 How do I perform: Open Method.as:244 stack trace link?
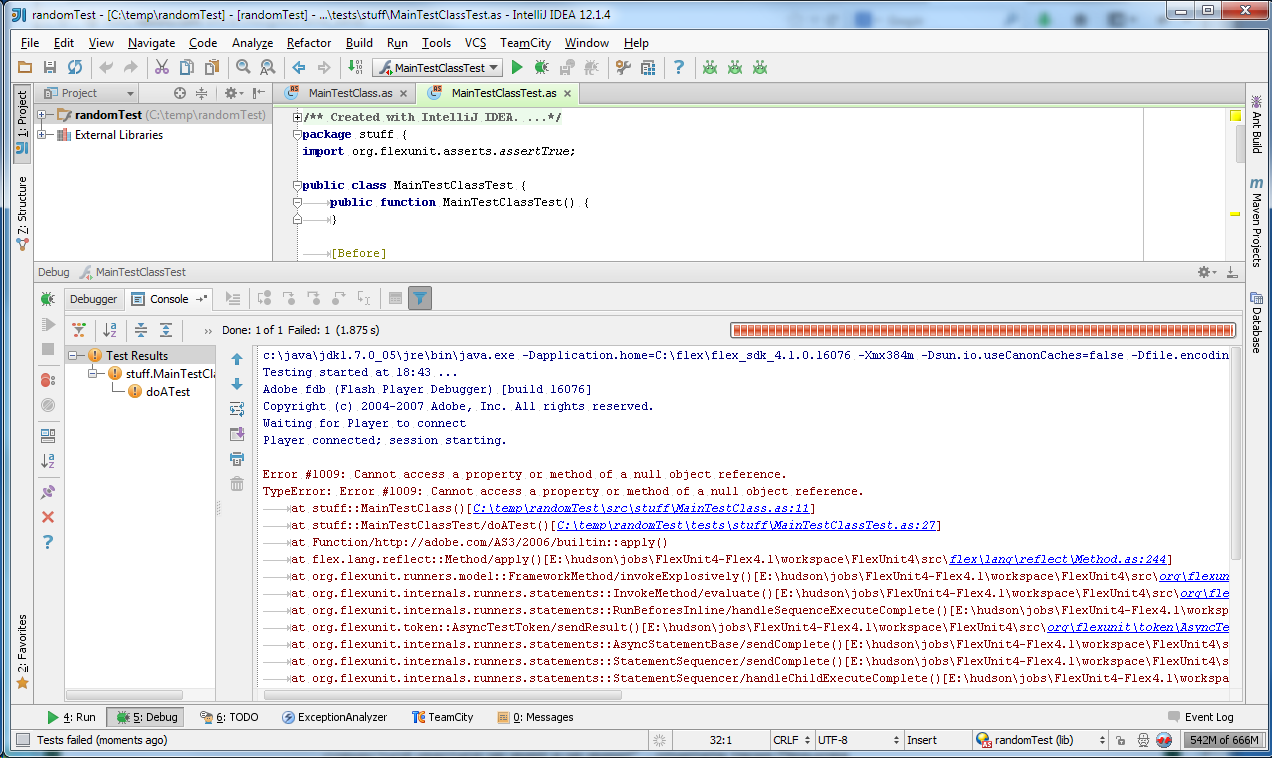(x=1059, y=559)
